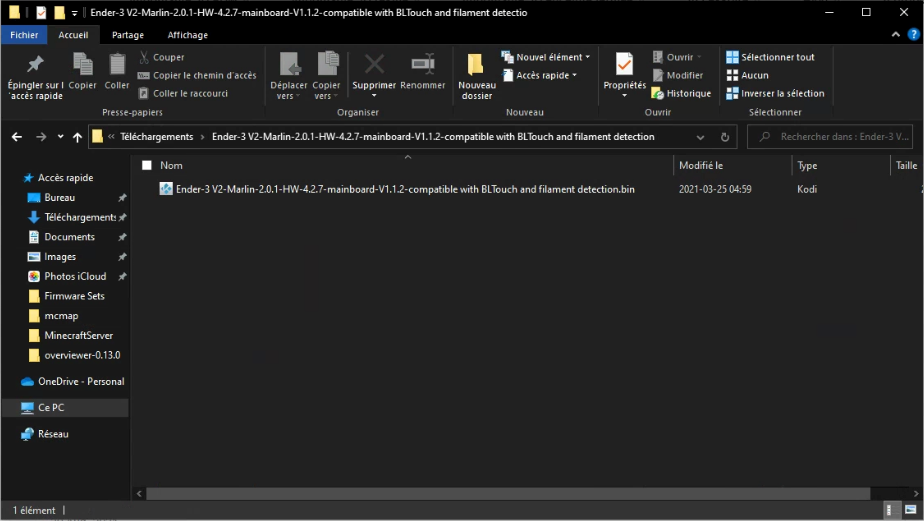Open Copier vers menu
Image resolution: width=924 pixels, height=521 pixels.
326,77
